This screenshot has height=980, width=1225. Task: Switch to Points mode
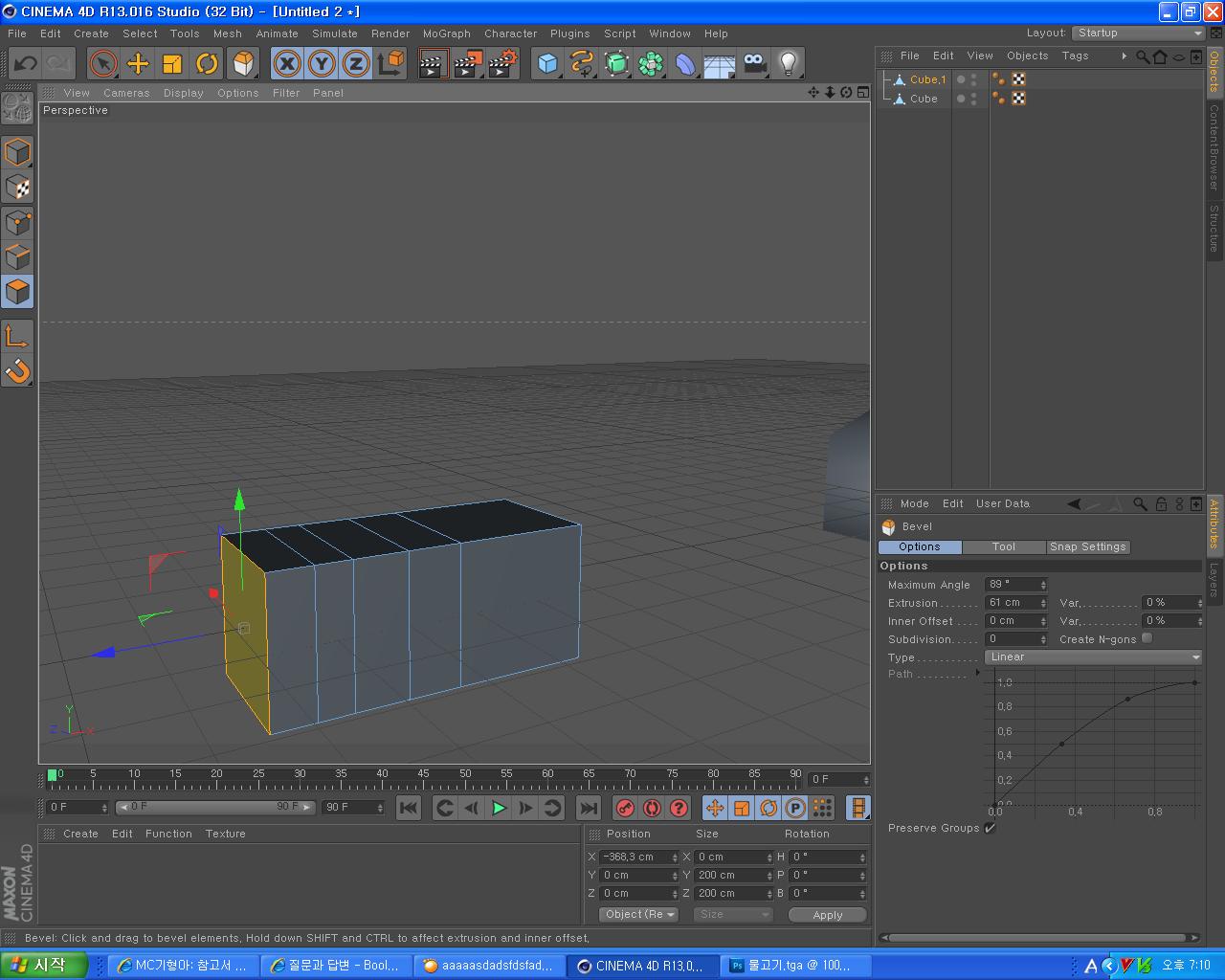coord(18,222)
